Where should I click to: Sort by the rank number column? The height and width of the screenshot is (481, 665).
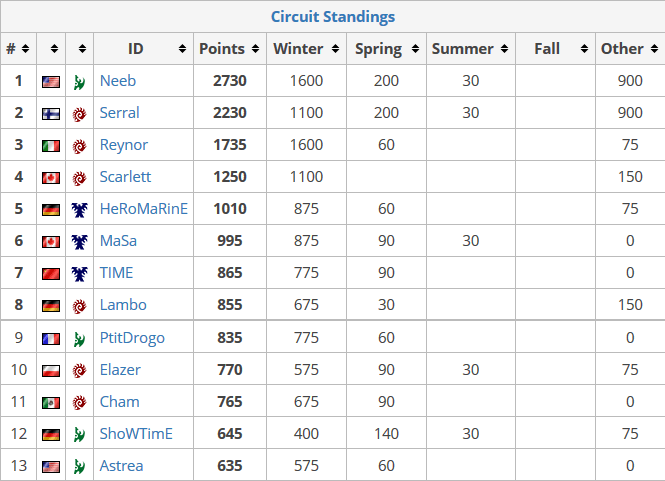[18, 49]
